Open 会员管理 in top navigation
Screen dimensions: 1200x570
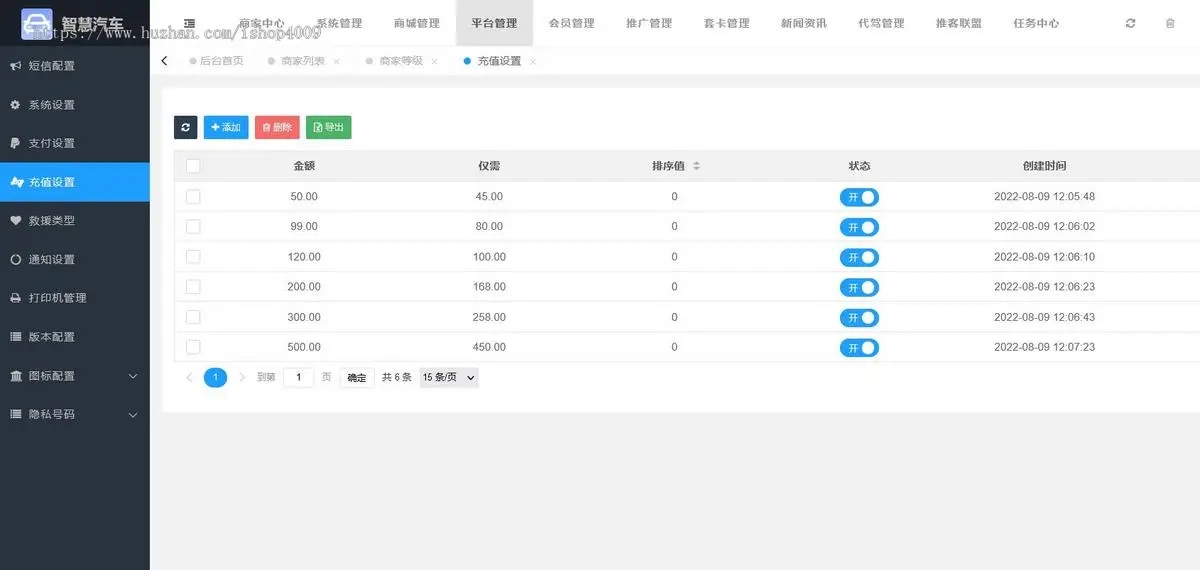tap(571, 23)
